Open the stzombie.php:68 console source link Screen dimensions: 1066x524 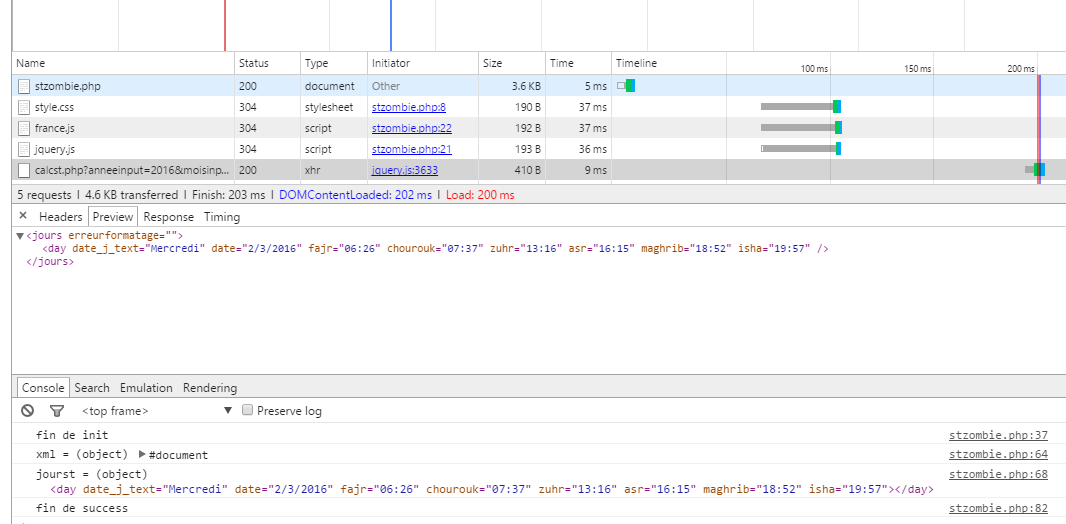coord(999,474)
